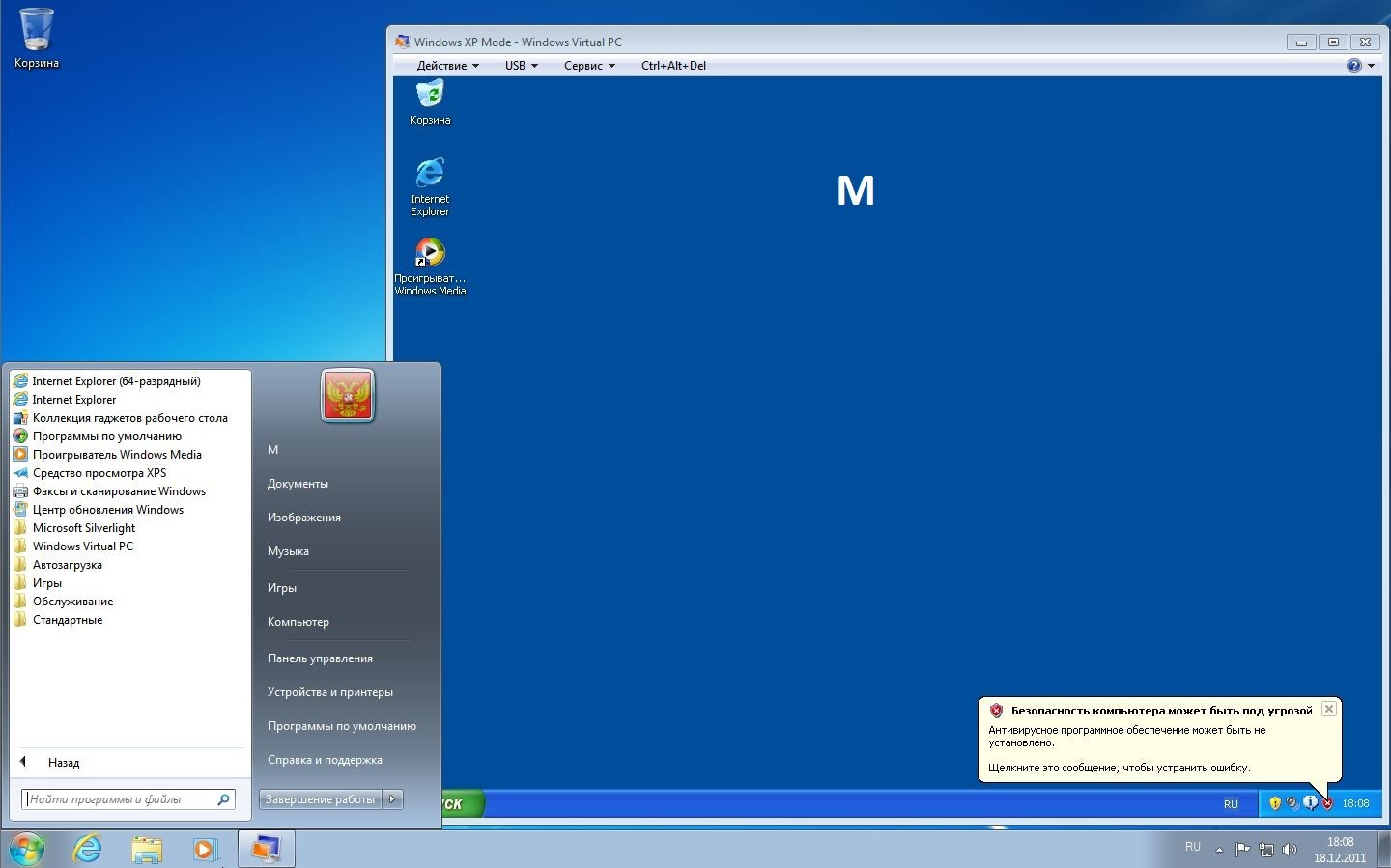Screen dimensions: 1391x868
Task: Close the security warning balloon
Action: point(1329,709)
